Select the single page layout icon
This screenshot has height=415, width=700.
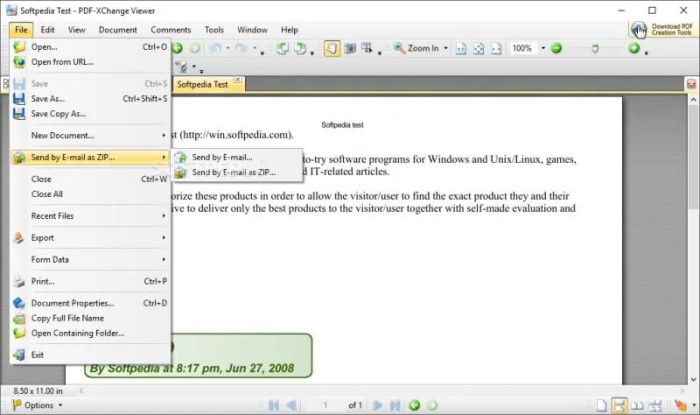(x=600, y=405)
